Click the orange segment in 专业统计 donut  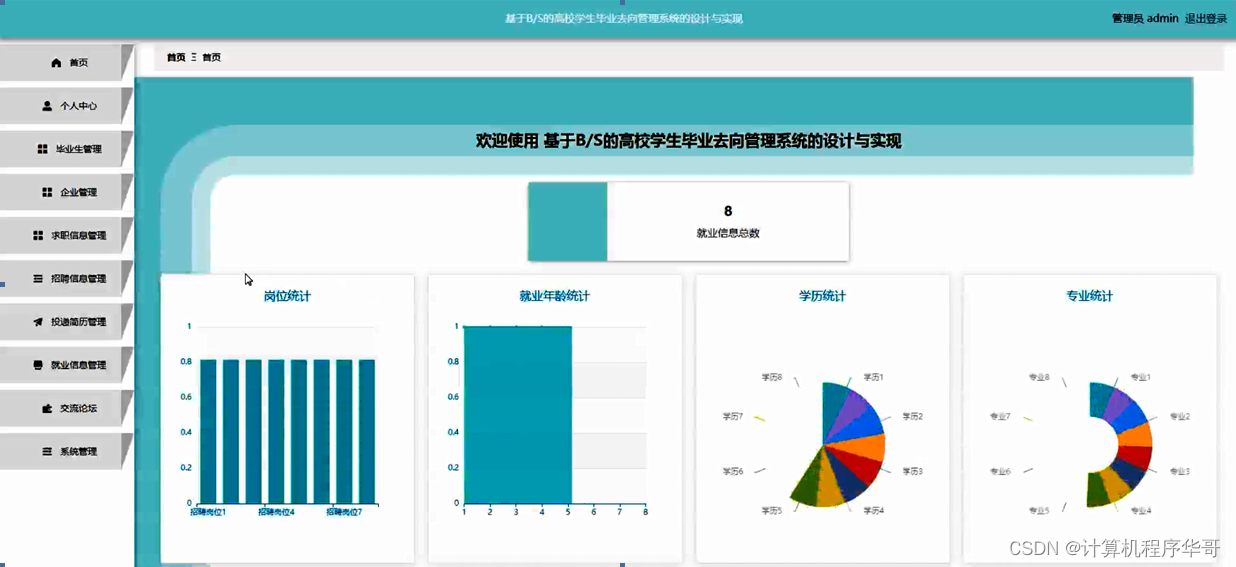[1137, 435]
